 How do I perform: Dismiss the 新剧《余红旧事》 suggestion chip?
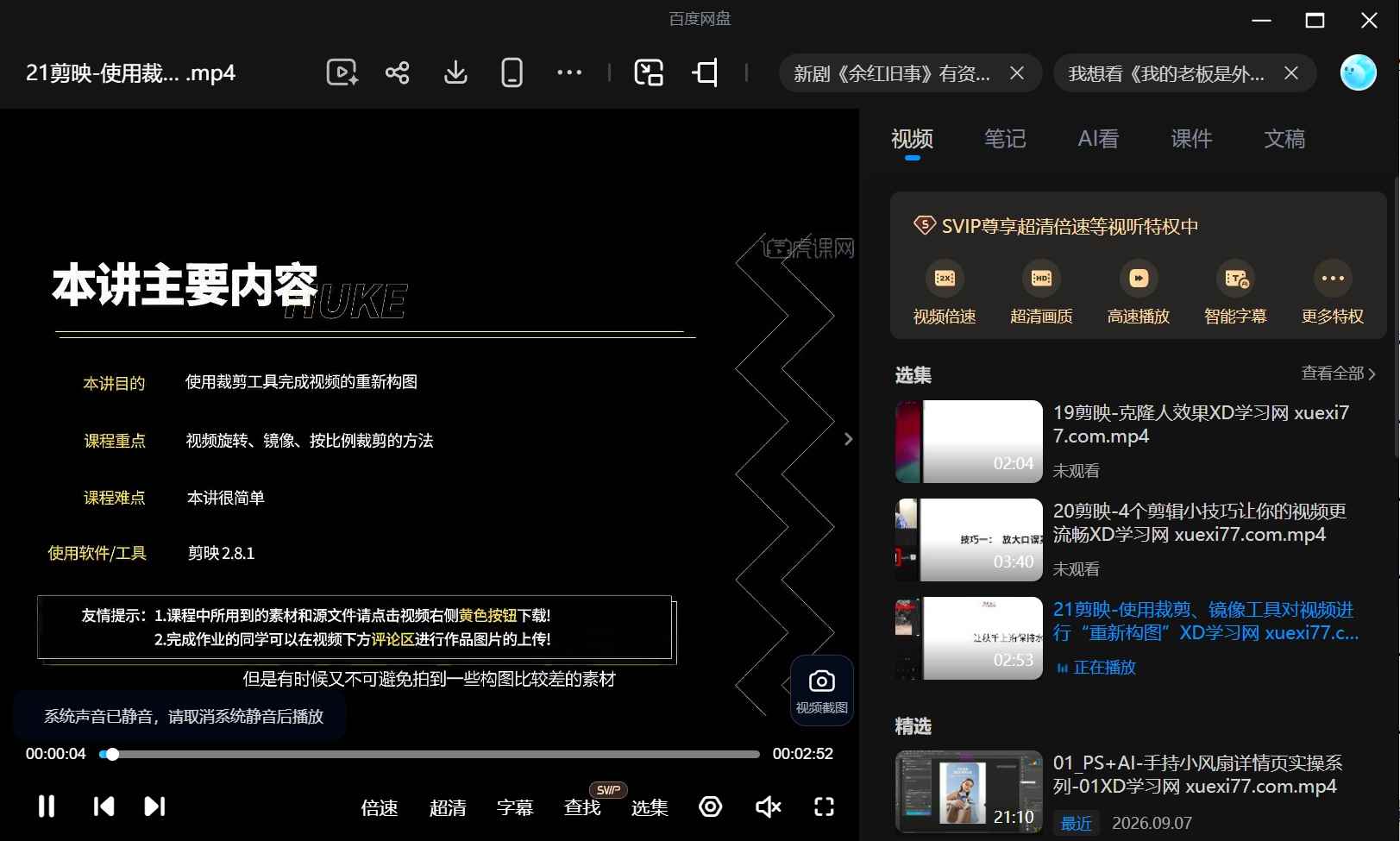pos(1017,73)
